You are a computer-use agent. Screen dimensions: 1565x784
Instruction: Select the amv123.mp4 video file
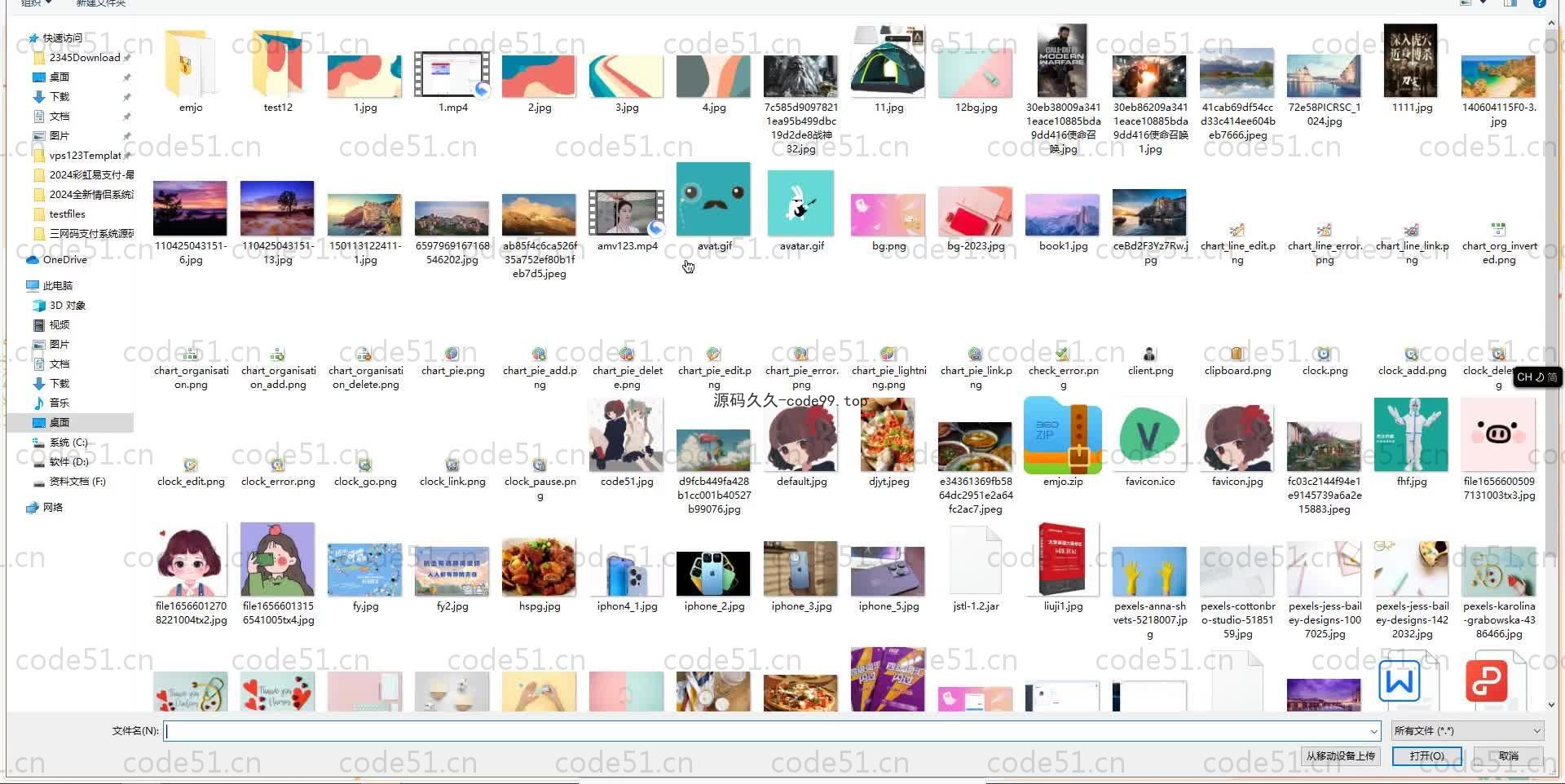[627, 213]
